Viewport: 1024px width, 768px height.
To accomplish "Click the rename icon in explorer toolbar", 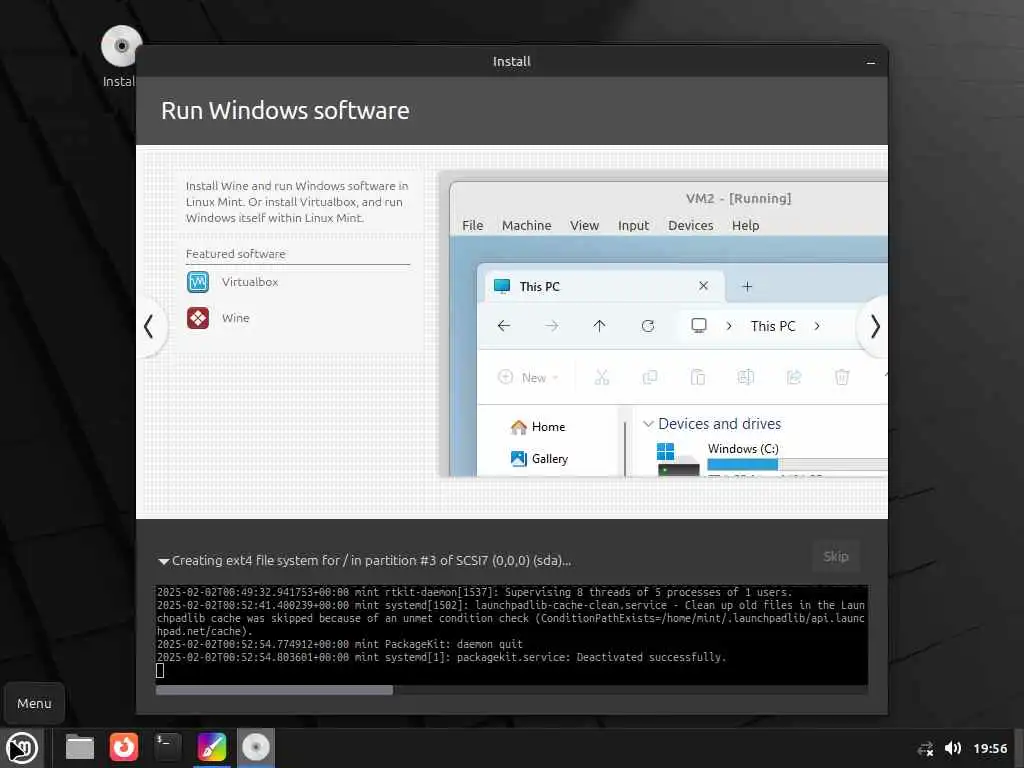I will (746, 377).
